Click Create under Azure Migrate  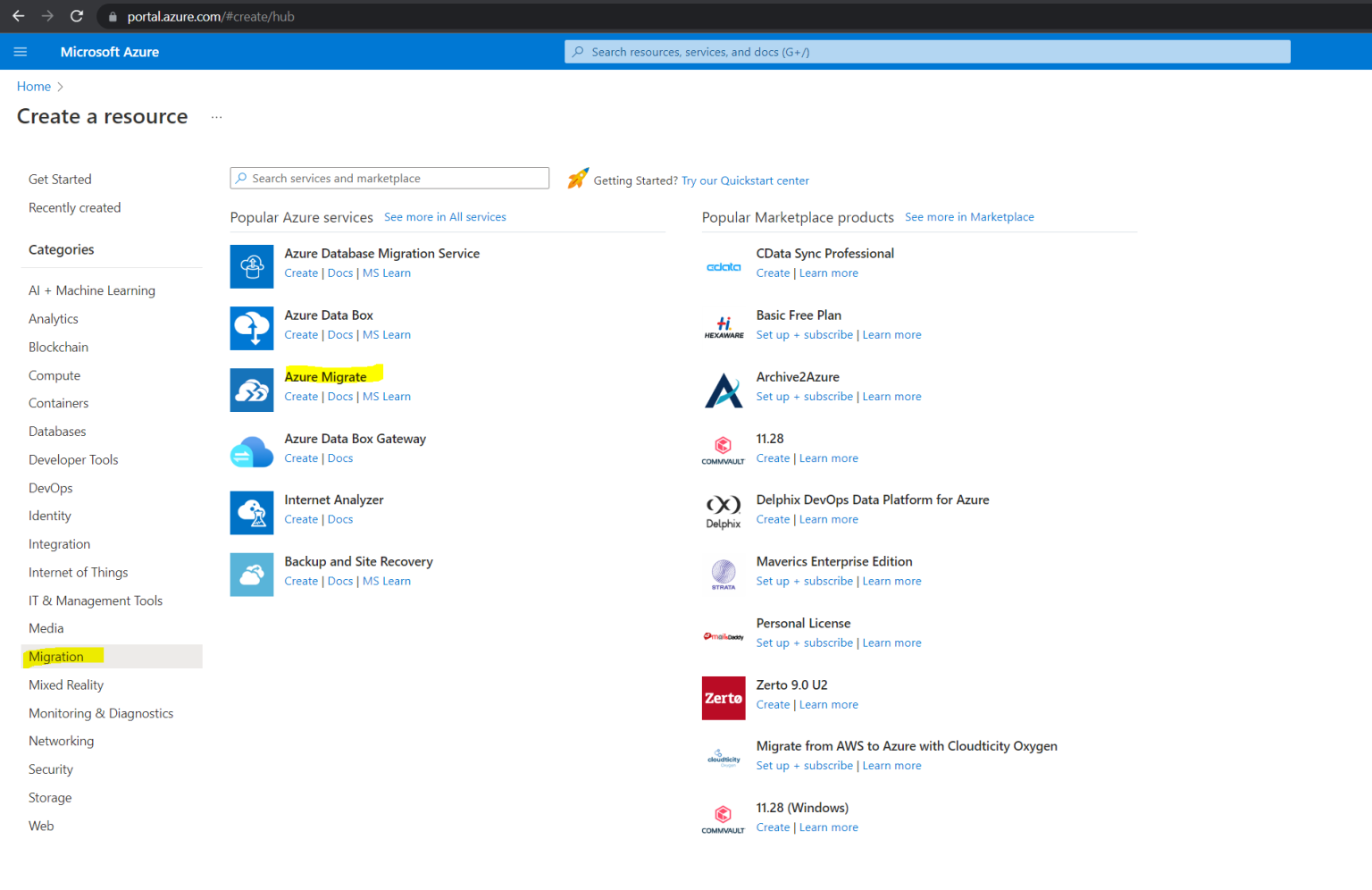tap(300, 396)
